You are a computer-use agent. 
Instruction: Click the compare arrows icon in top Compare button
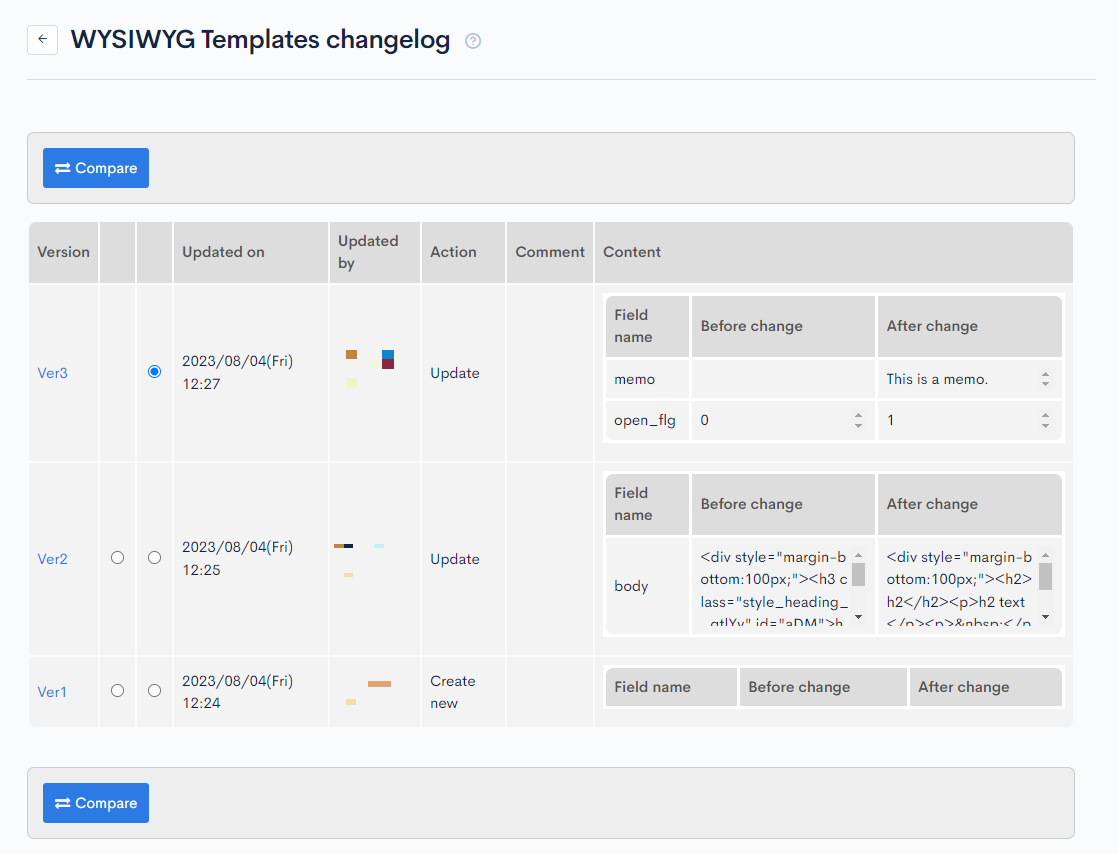tap(62, 168)
